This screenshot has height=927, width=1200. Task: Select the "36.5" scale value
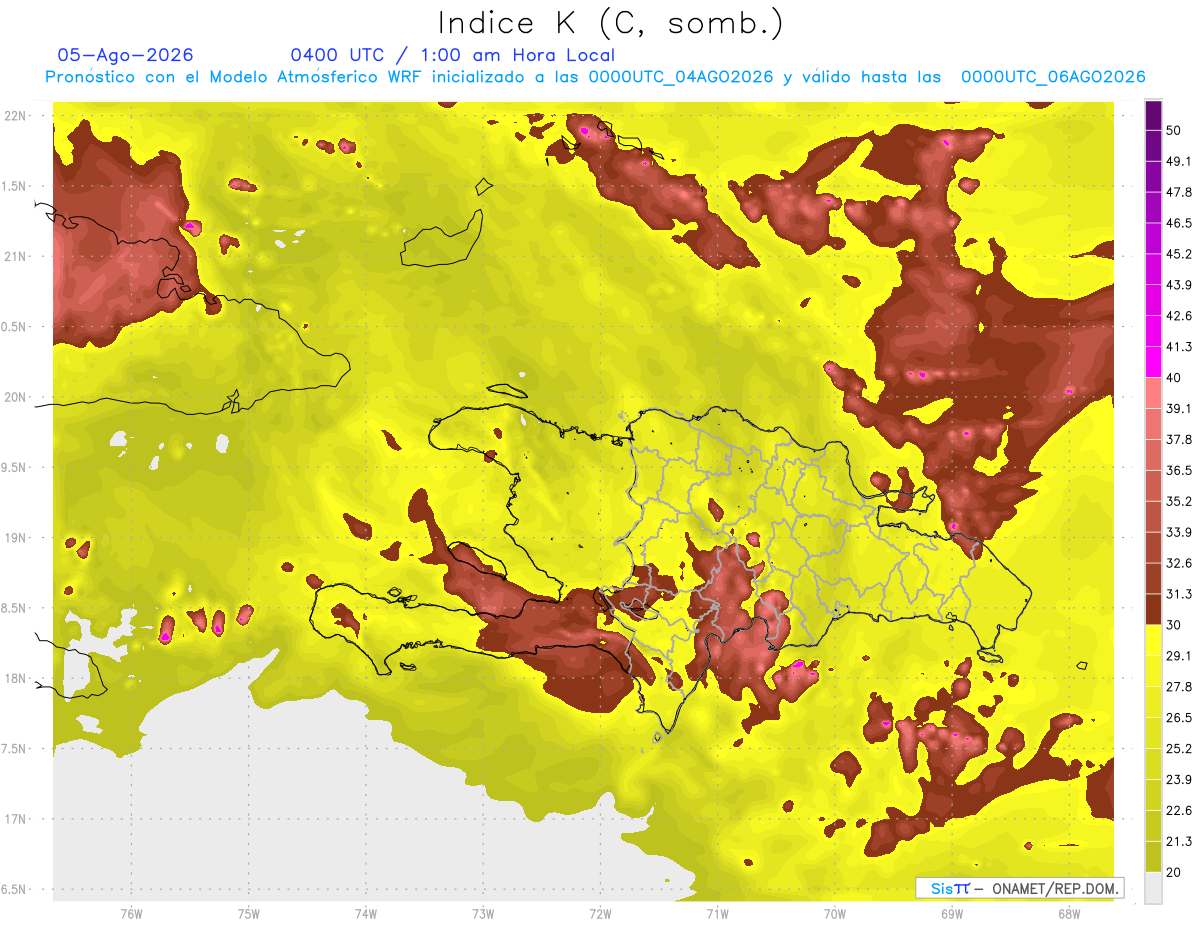tap(1178, 470)
